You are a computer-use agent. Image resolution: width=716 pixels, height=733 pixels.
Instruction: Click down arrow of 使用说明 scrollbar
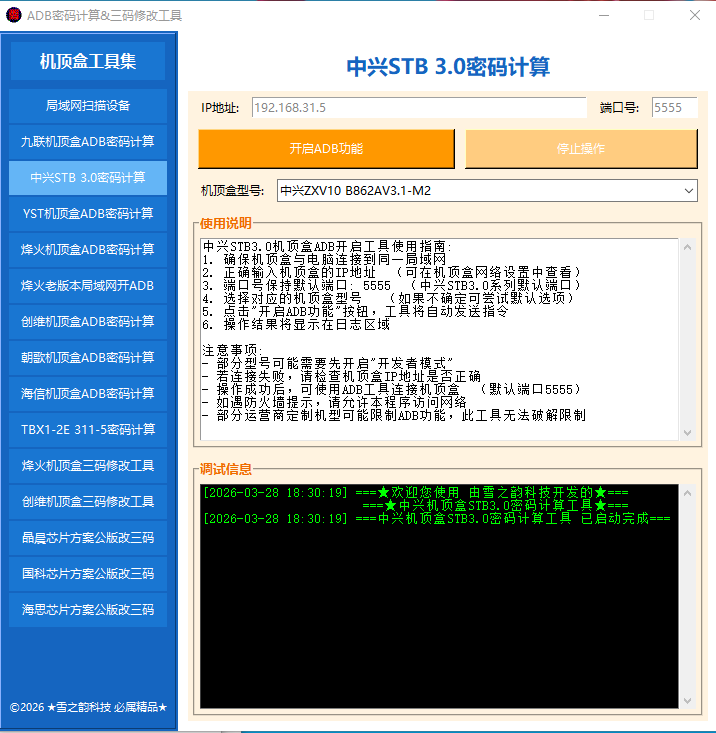click(687, 432)
